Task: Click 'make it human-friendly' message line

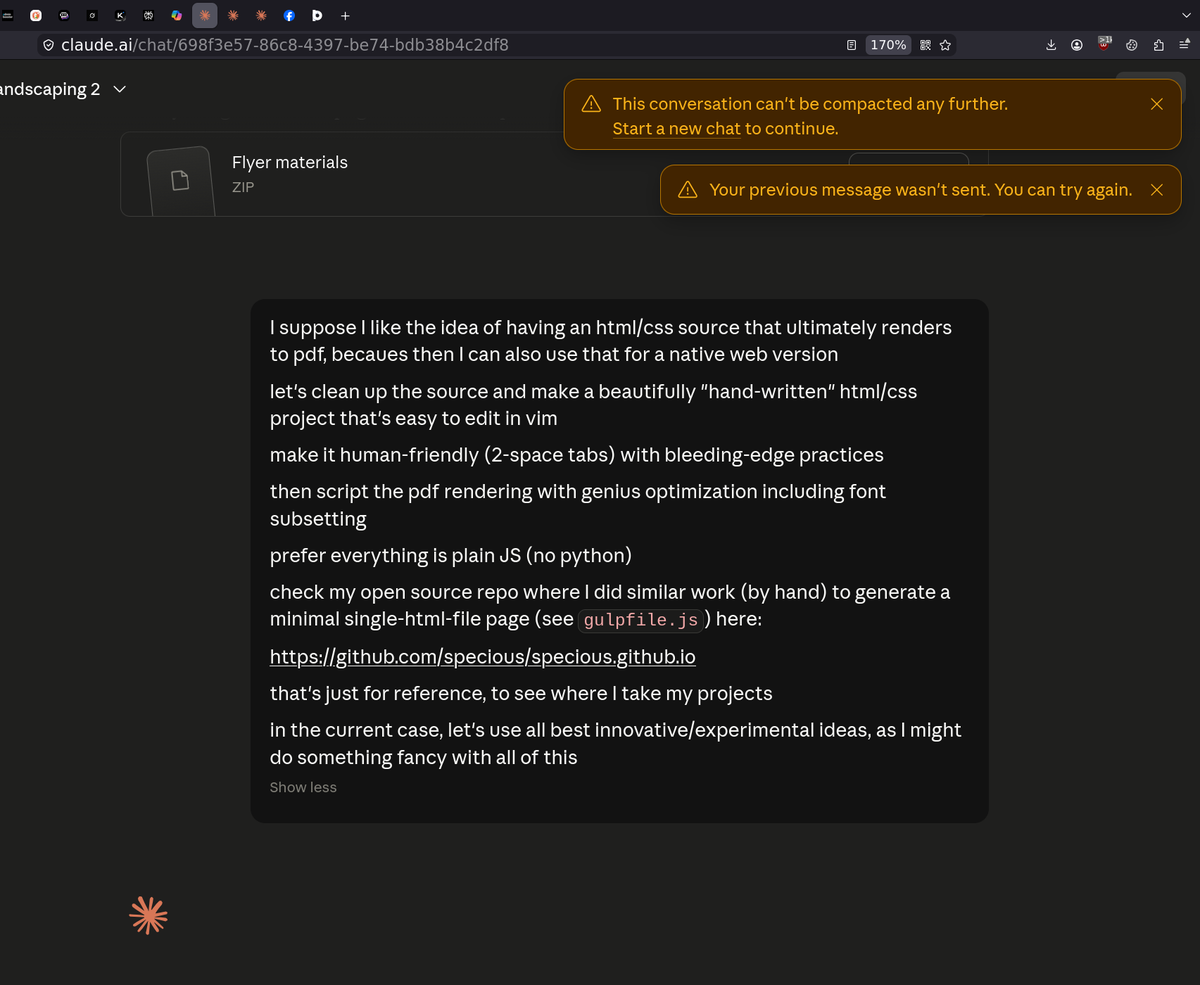Action: [577, 455]
